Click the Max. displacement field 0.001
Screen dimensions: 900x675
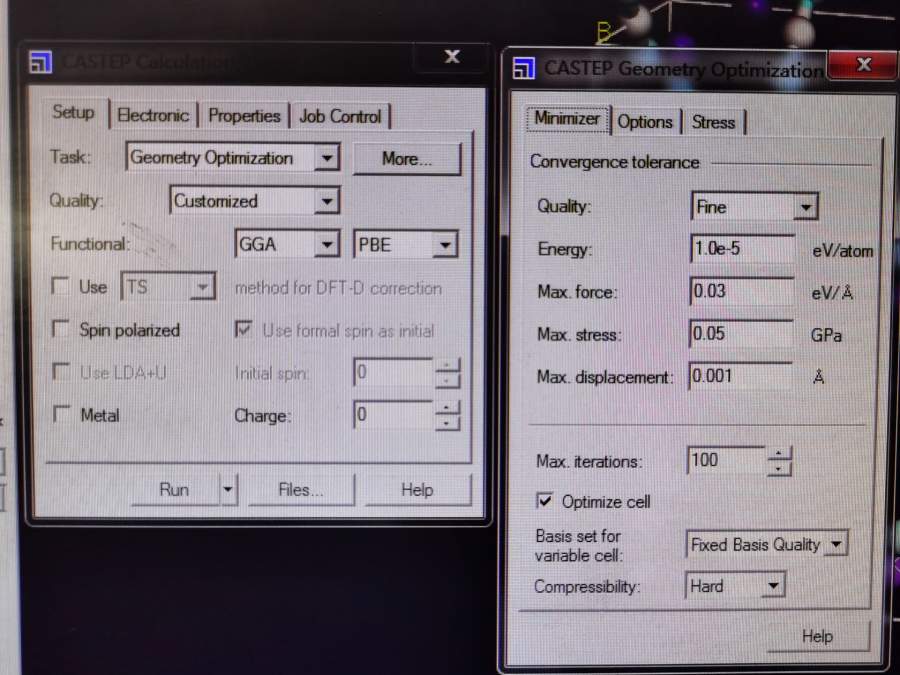(x=740, y=377)
